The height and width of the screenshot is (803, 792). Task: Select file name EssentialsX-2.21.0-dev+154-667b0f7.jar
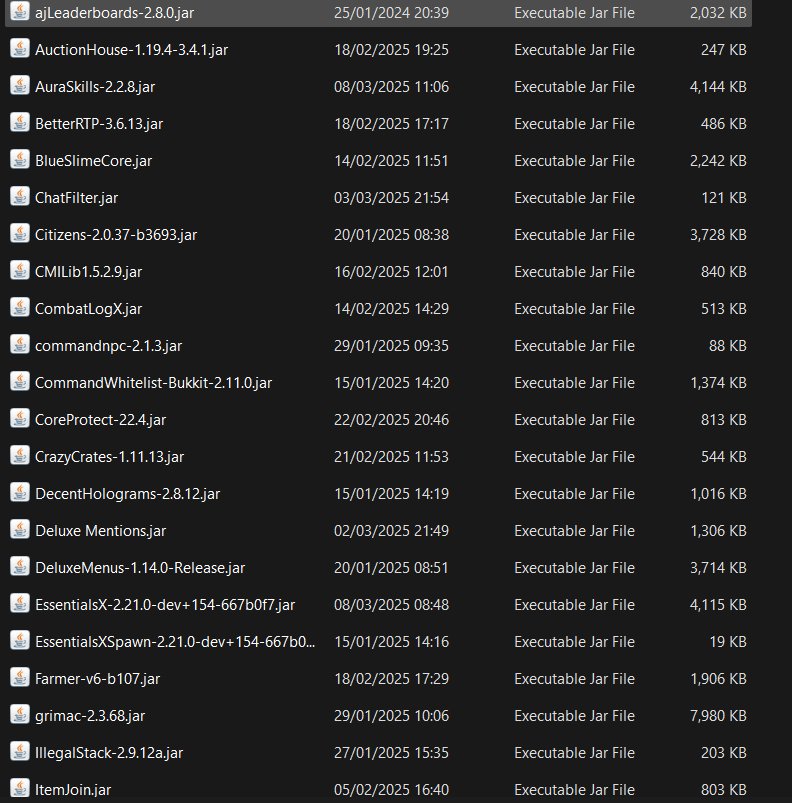coord(165,605)
